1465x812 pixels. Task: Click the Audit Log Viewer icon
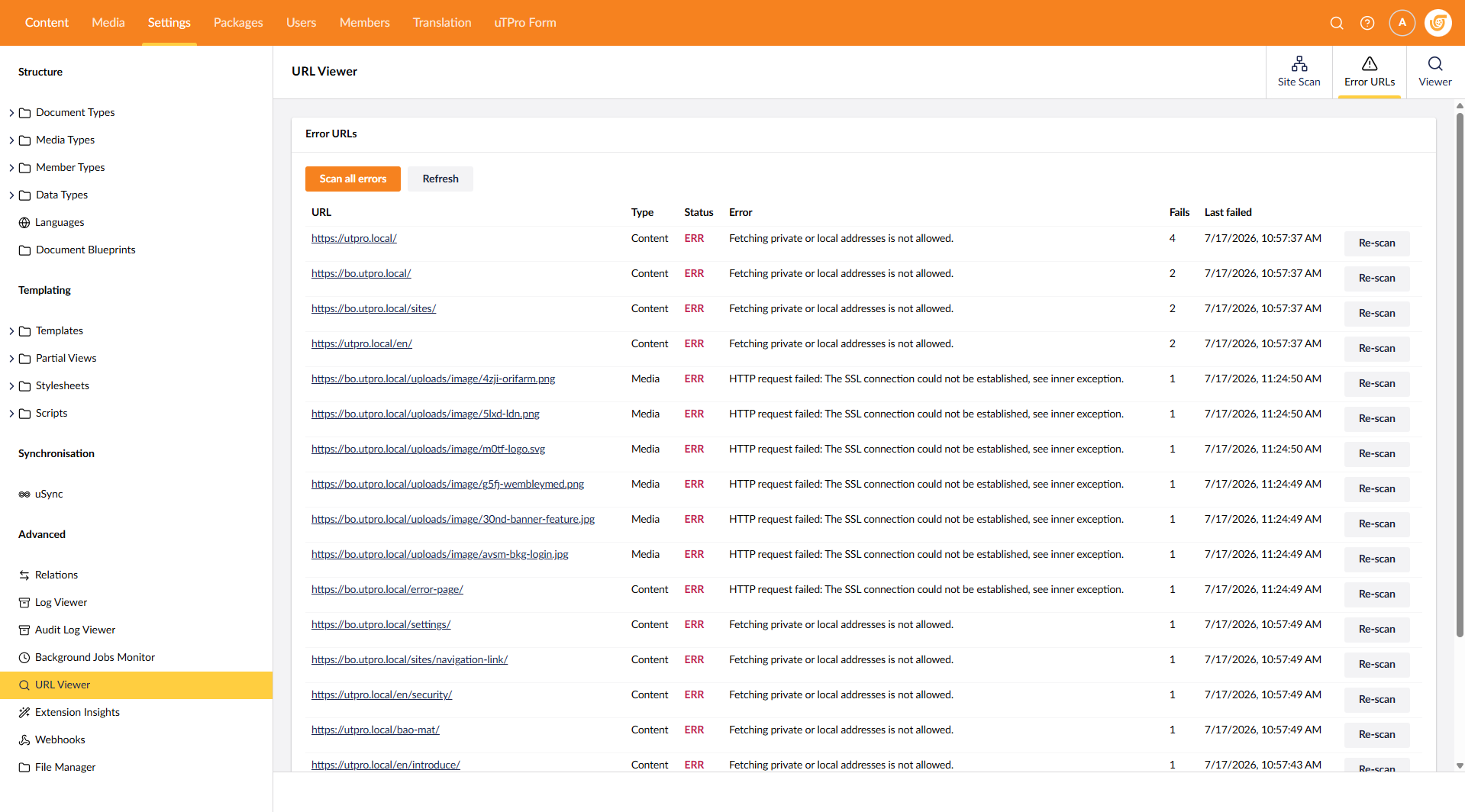pos(24,630)
